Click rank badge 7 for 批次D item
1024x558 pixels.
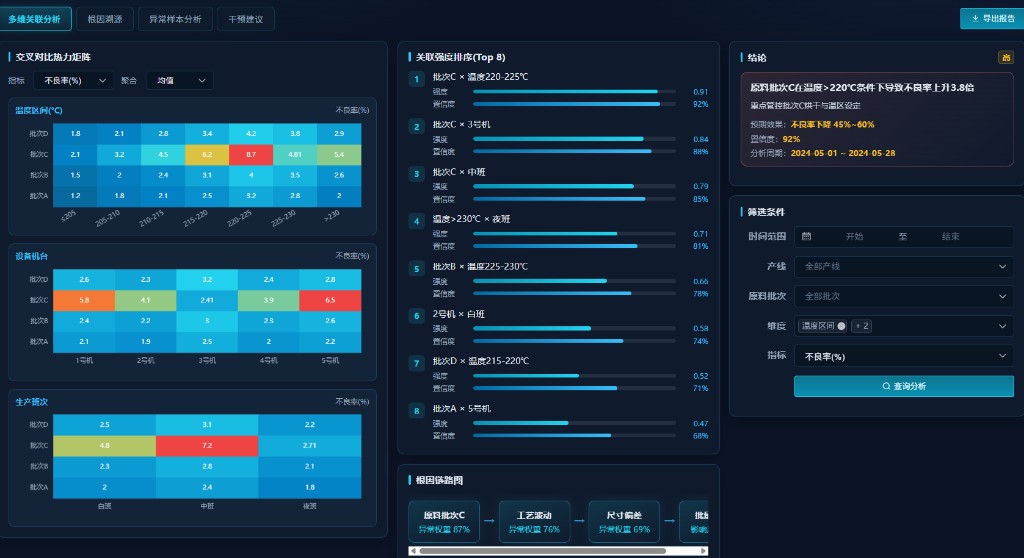click(x=417, y=363)
